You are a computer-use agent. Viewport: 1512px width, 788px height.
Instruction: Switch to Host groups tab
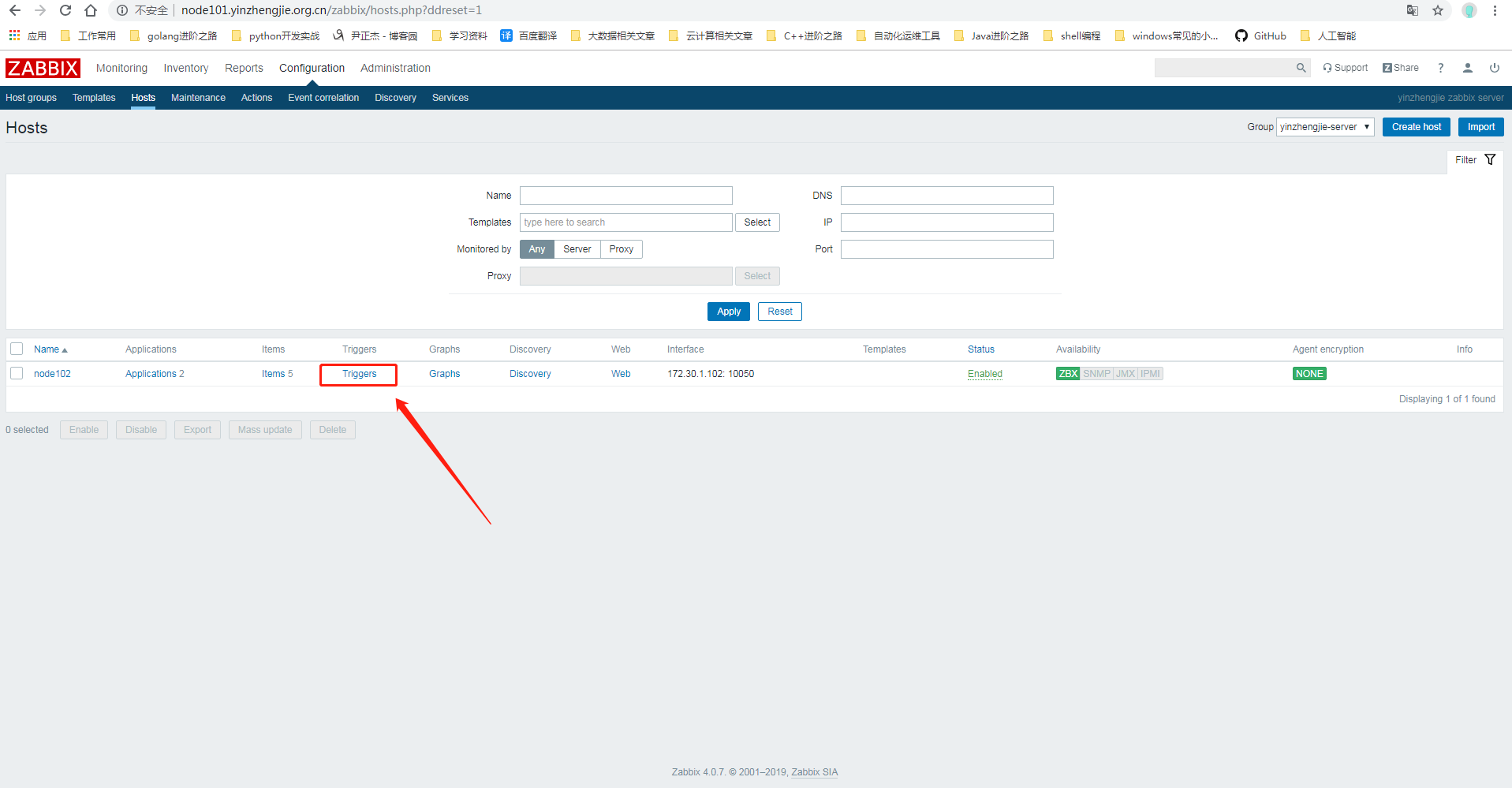[31, 98]
